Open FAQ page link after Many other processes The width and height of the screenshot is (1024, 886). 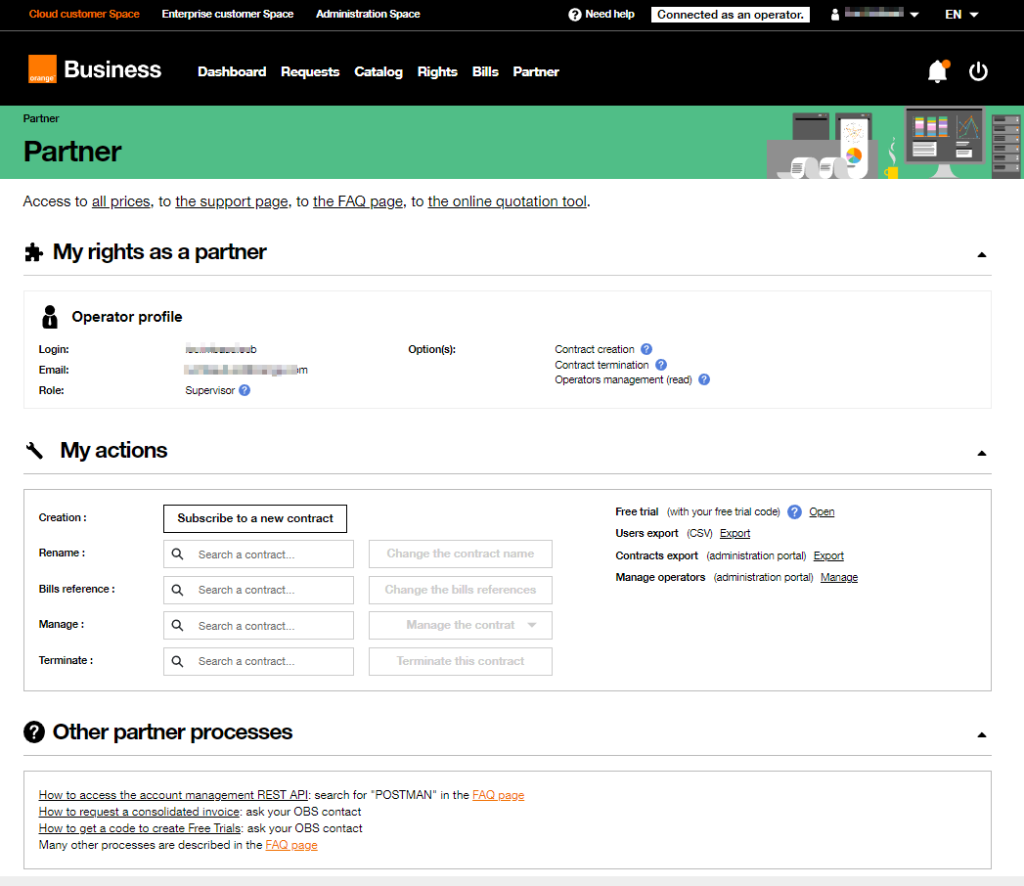pyautogui.click(x=291, y=845)
